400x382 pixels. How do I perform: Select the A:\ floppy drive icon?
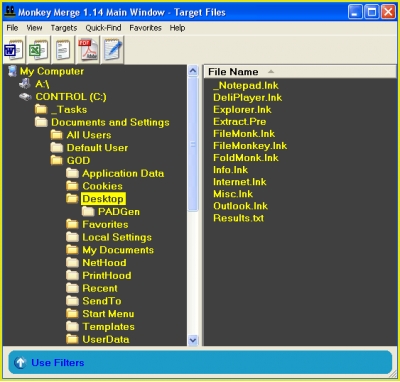(25, 84)
